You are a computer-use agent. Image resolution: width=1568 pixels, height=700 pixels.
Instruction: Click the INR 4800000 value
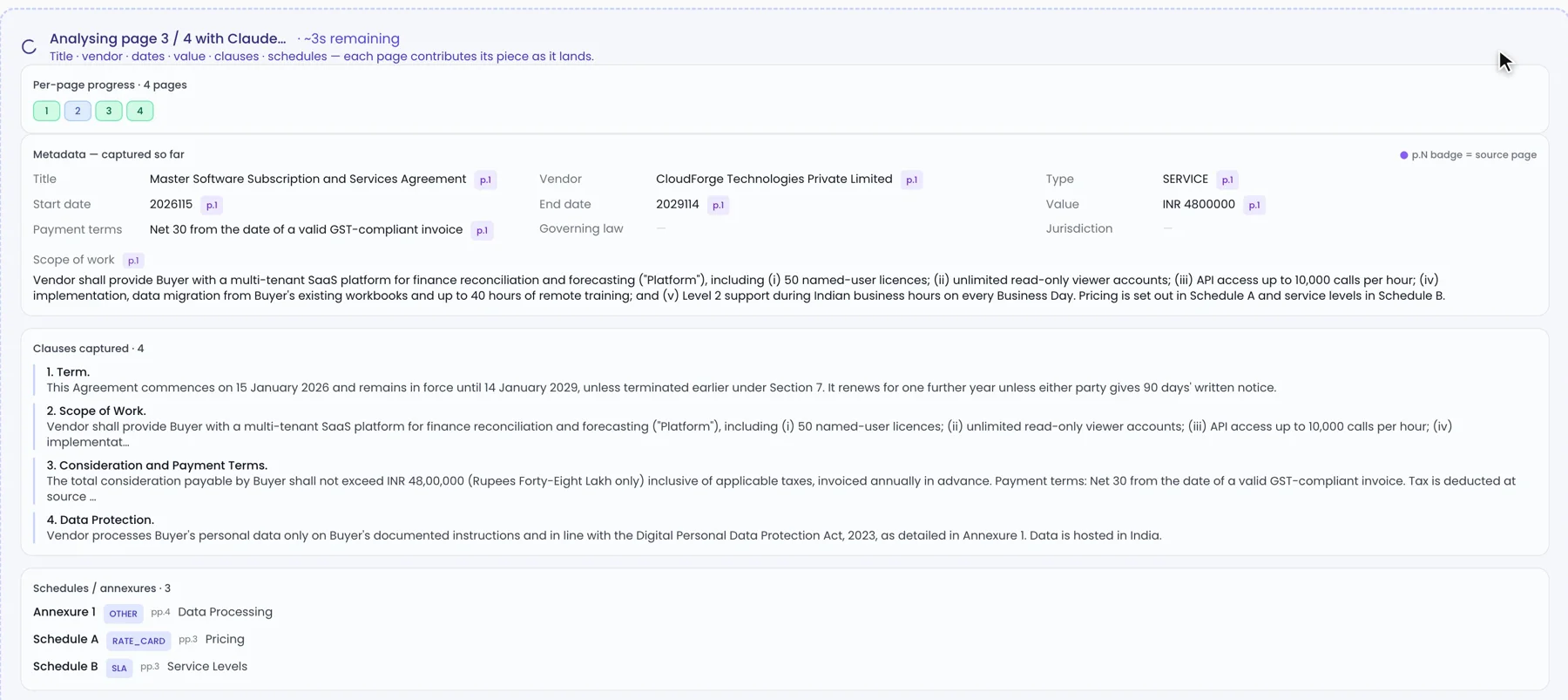(1199, 204)
